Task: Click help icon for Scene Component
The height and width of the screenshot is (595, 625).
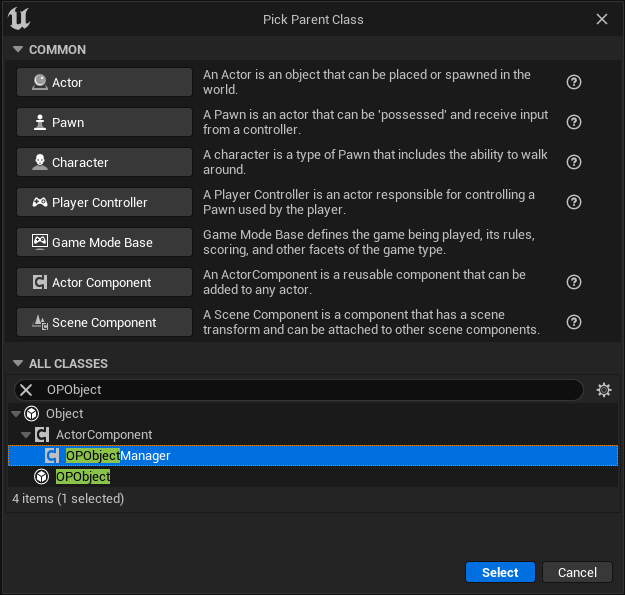Action: coord(574,322)
